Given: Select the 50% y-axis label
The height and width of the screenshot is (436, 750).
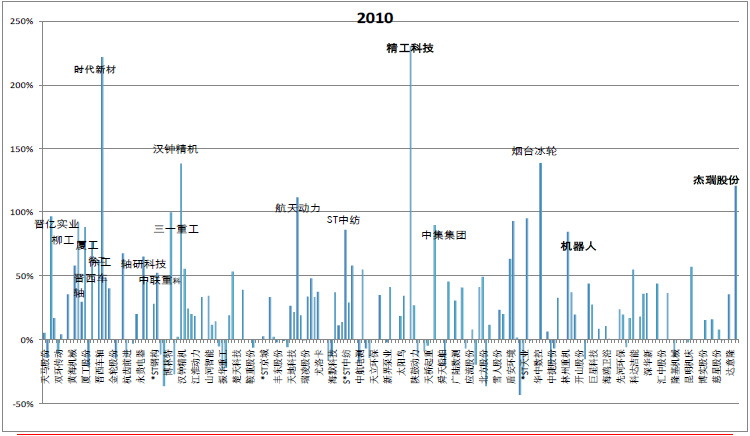Looking at the screenshot, I should tap(23, 276).
